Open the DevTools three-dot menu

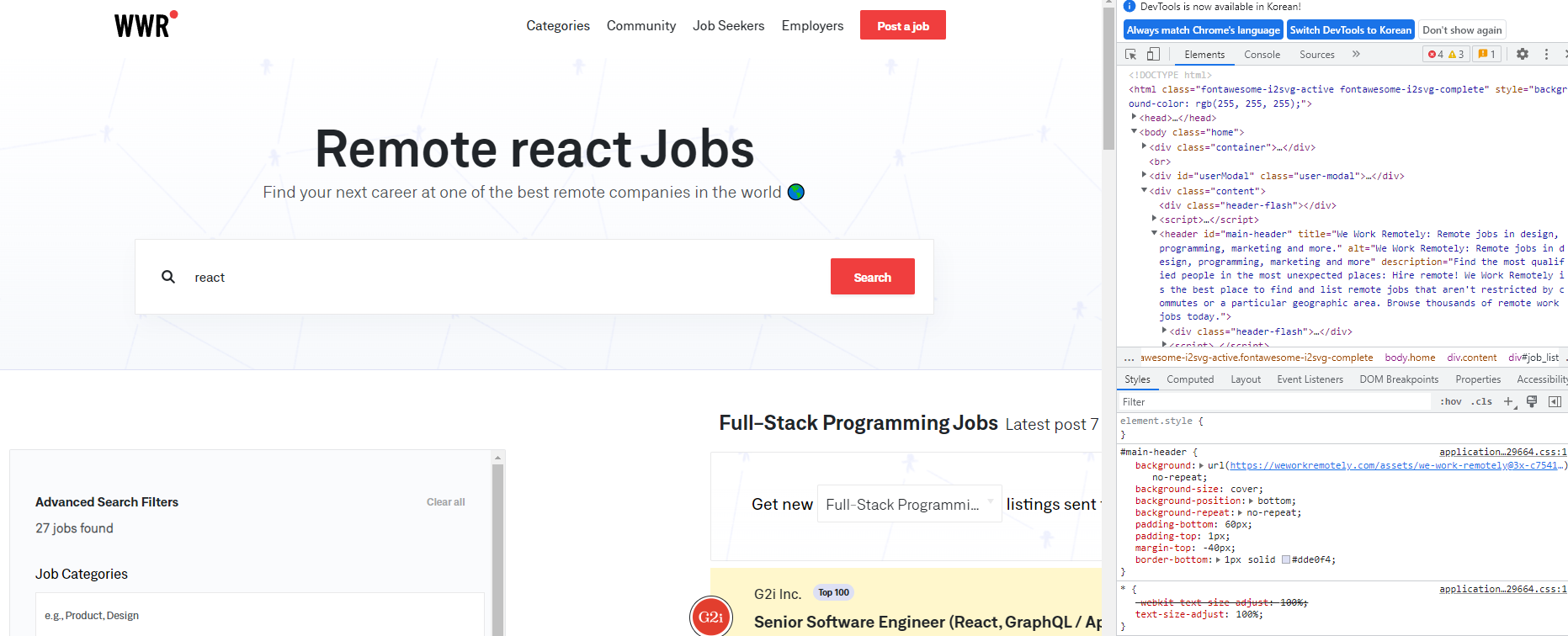pyautogui.click(x=1546, y=54)
